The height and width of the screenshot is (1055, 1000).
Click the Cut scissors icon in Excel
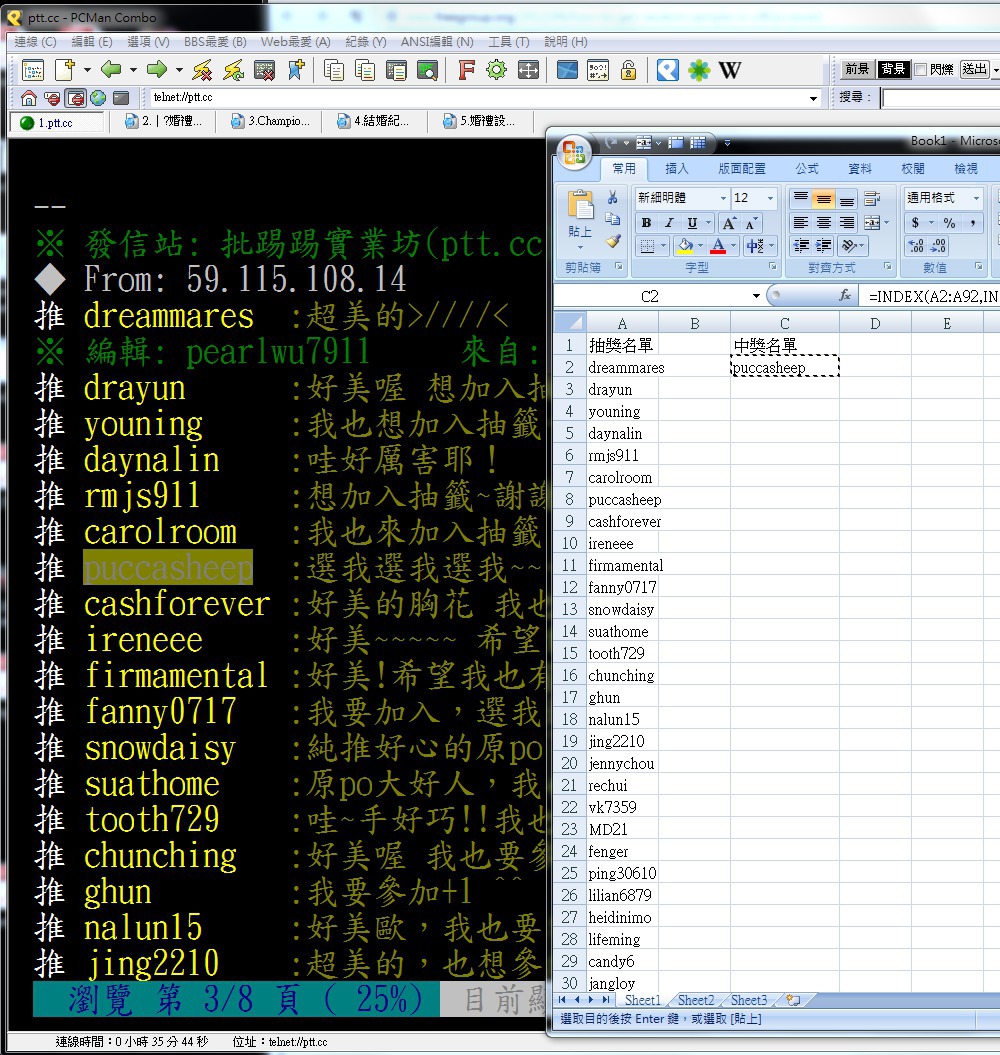tap(613, 197)
